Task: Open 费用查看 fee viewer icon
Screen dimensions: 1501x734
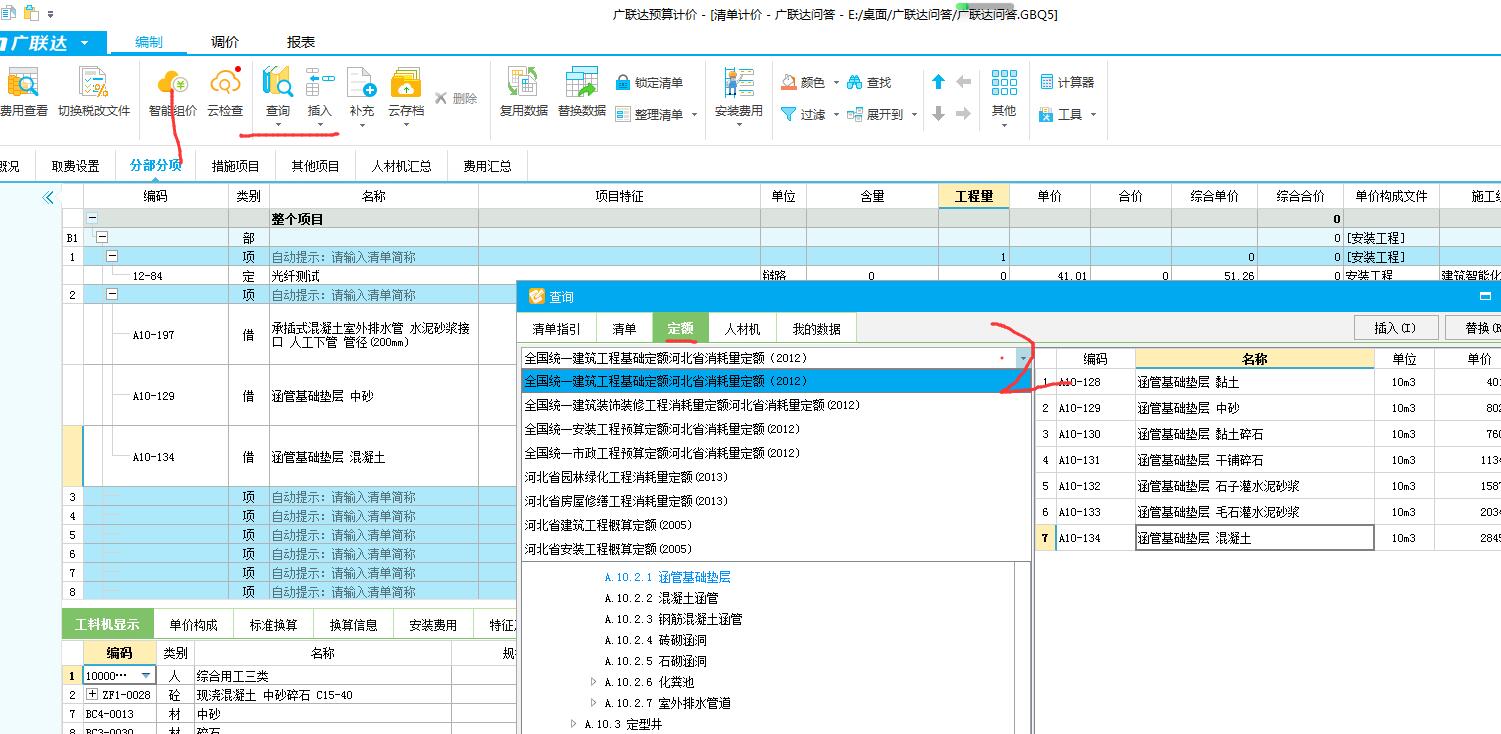Action: click(23, 93)
